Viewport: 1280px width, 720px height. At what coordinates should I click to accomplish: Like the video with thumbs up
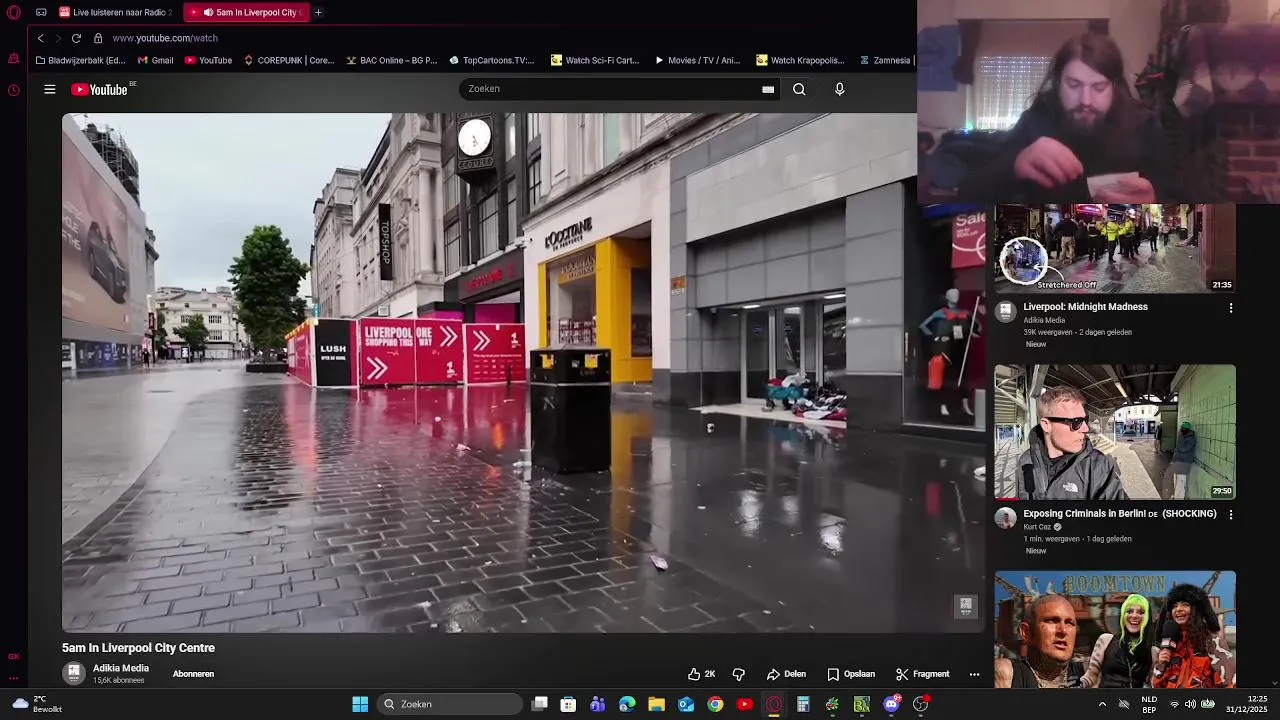[701, 674]
